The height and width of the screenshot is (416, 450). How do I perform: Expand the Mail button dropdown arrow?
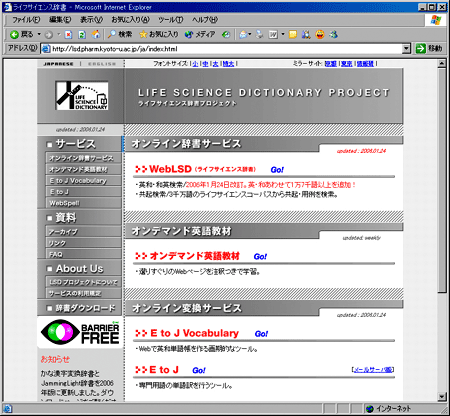(250, 34)
